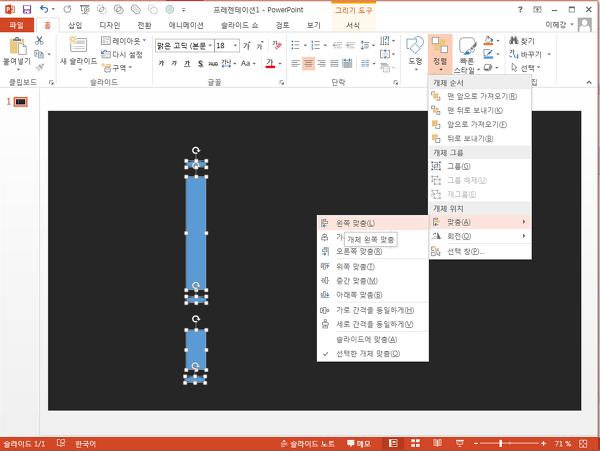Open 빠른 스타일 quick styles
The image size is (600, 451).
point(466,55)
